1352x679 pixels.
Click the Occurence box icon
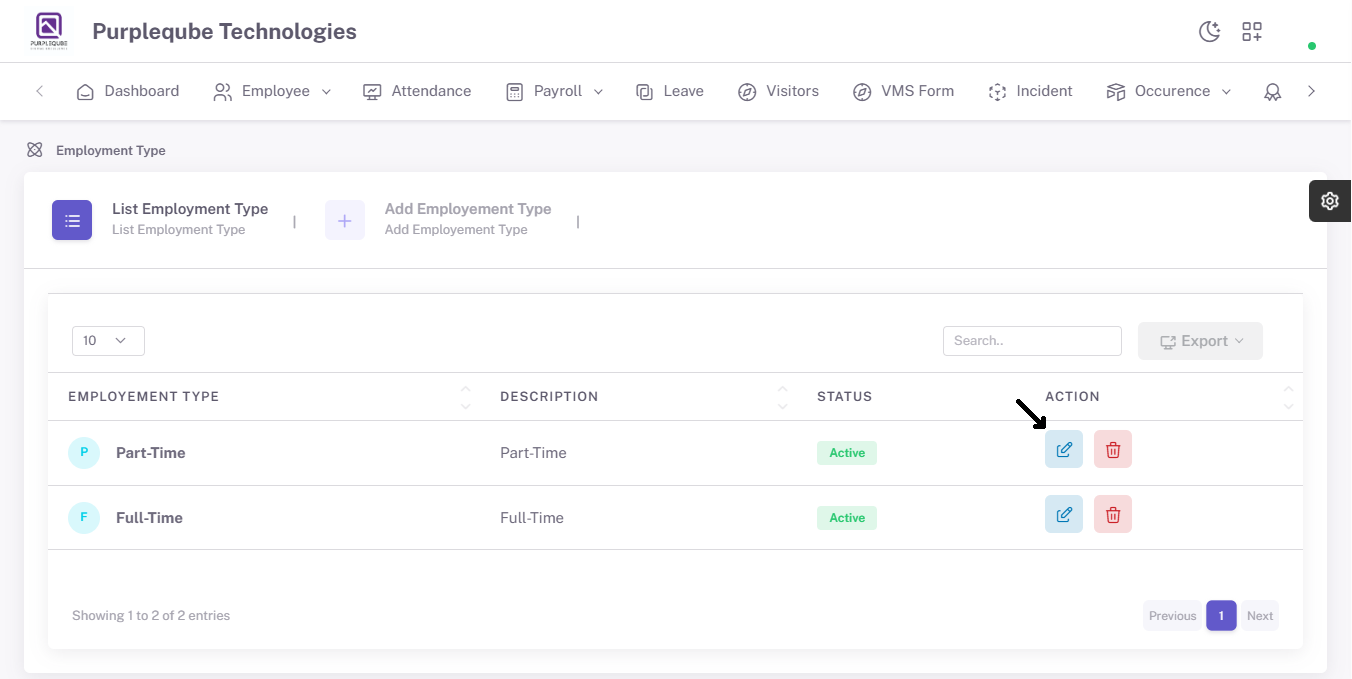tap(1116, 92)
